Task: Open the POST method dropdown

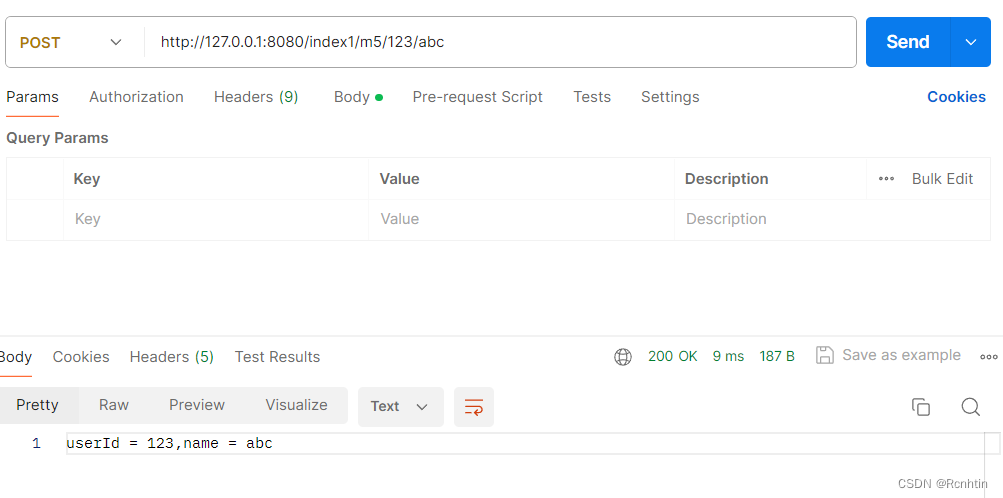Action: (x=70, y=42)
